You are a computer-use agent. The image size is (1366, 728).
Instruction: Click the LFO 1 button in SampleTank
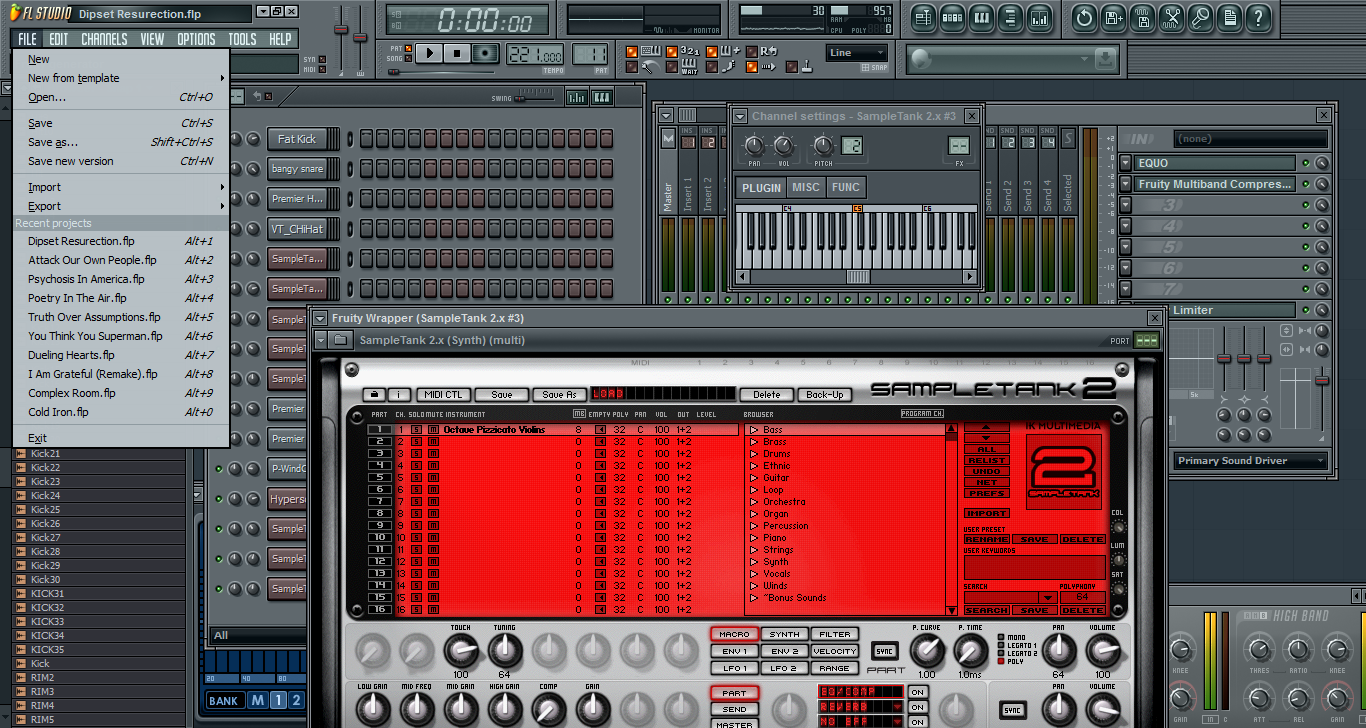(734, 668)
